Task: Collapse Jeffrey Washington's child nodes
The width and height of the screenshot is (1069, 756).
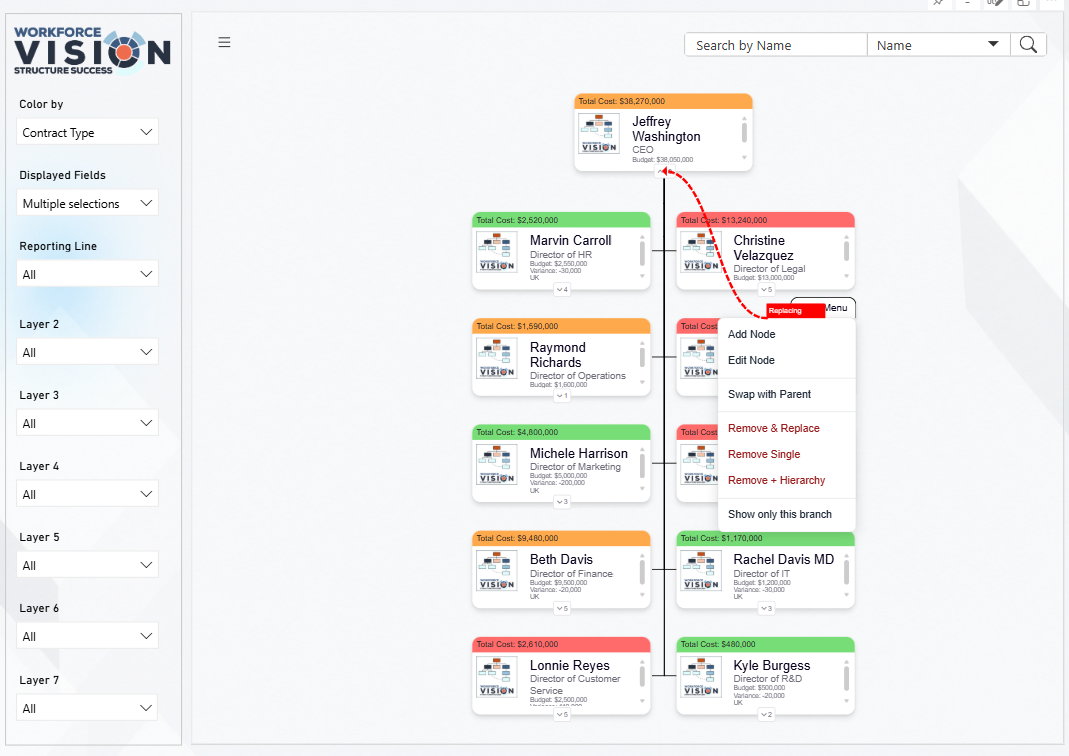Action: point(663,171)
